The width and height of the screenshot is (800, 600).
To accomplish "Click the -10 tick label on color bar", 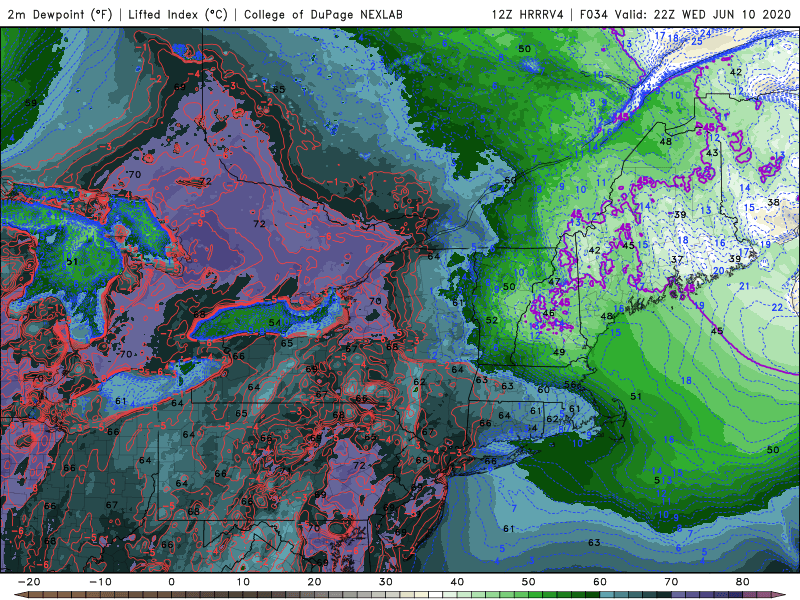I will pos(100,582).
